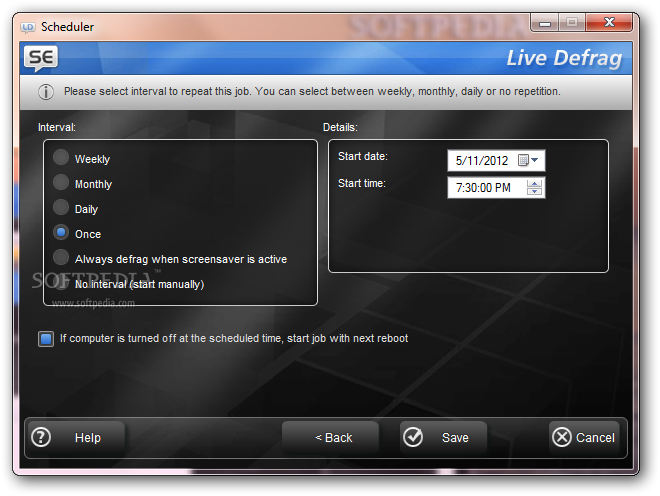Click the SE logo icon in header
660x496 pixels.
(41, 58)
